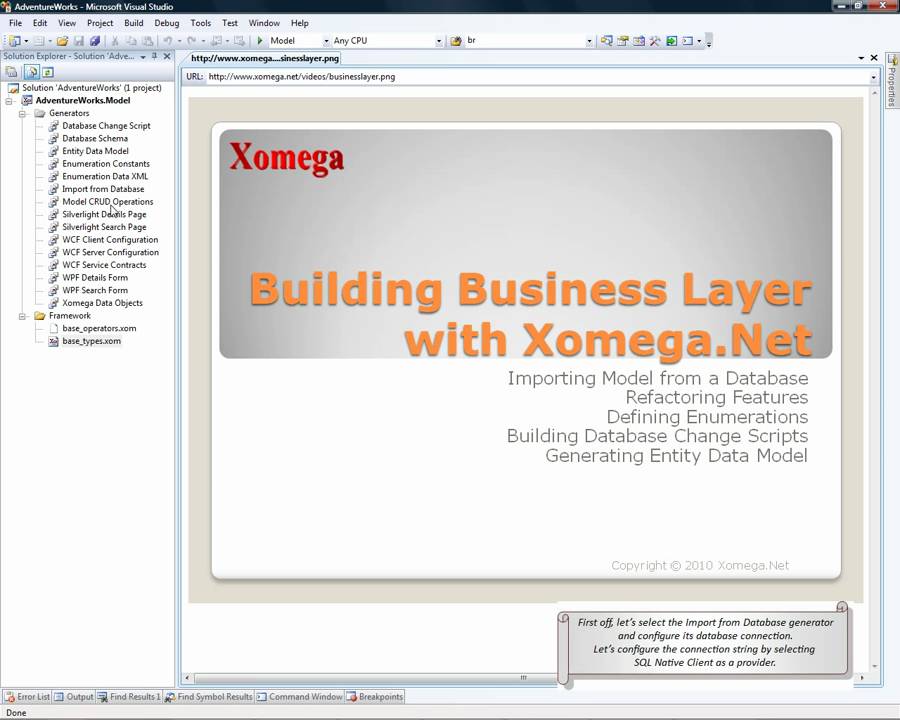
Task: Open the Find Results 1 tab
Action: 129,696
